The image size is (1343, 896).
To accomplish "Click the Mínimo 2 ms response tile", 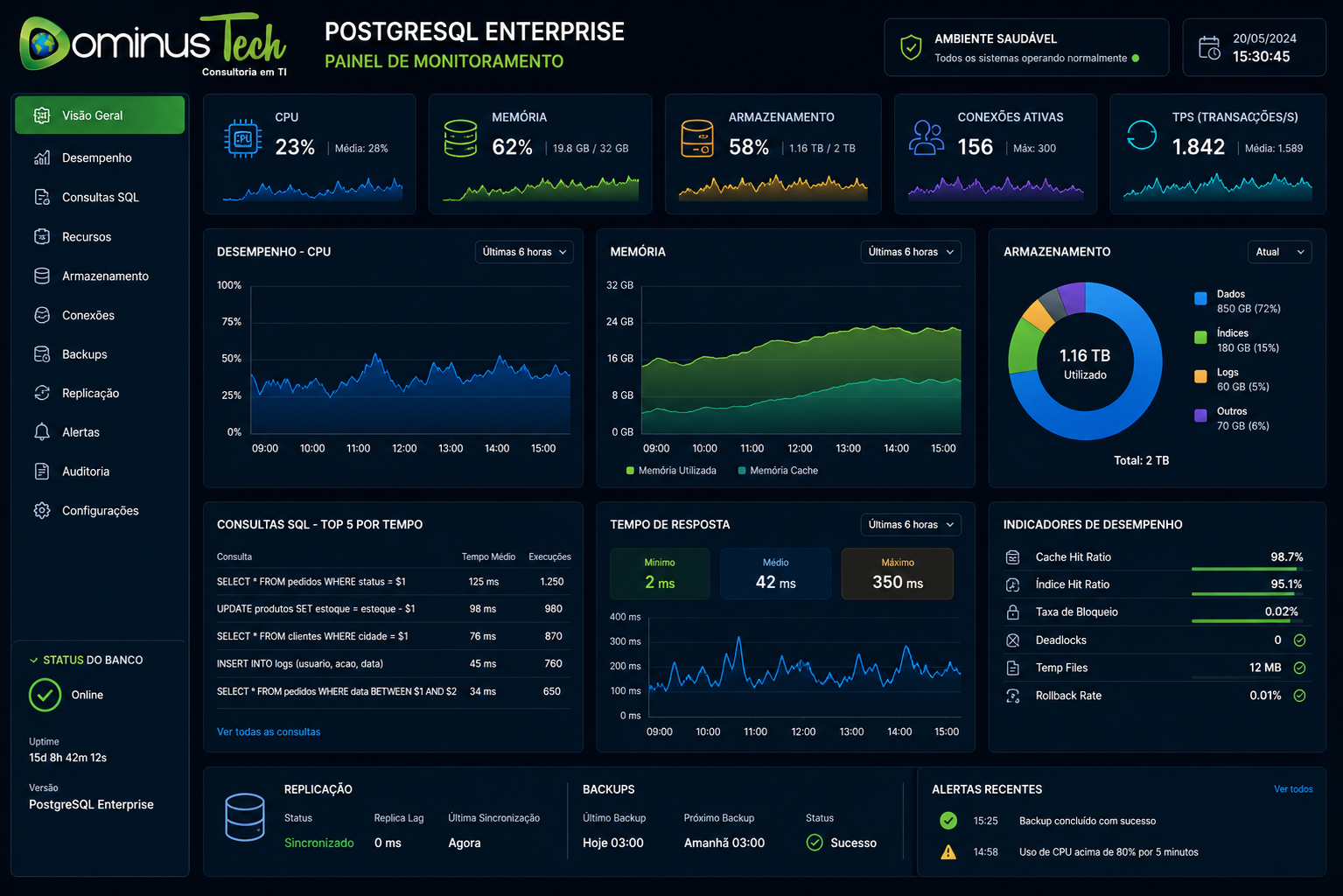I will pos(660,574).
